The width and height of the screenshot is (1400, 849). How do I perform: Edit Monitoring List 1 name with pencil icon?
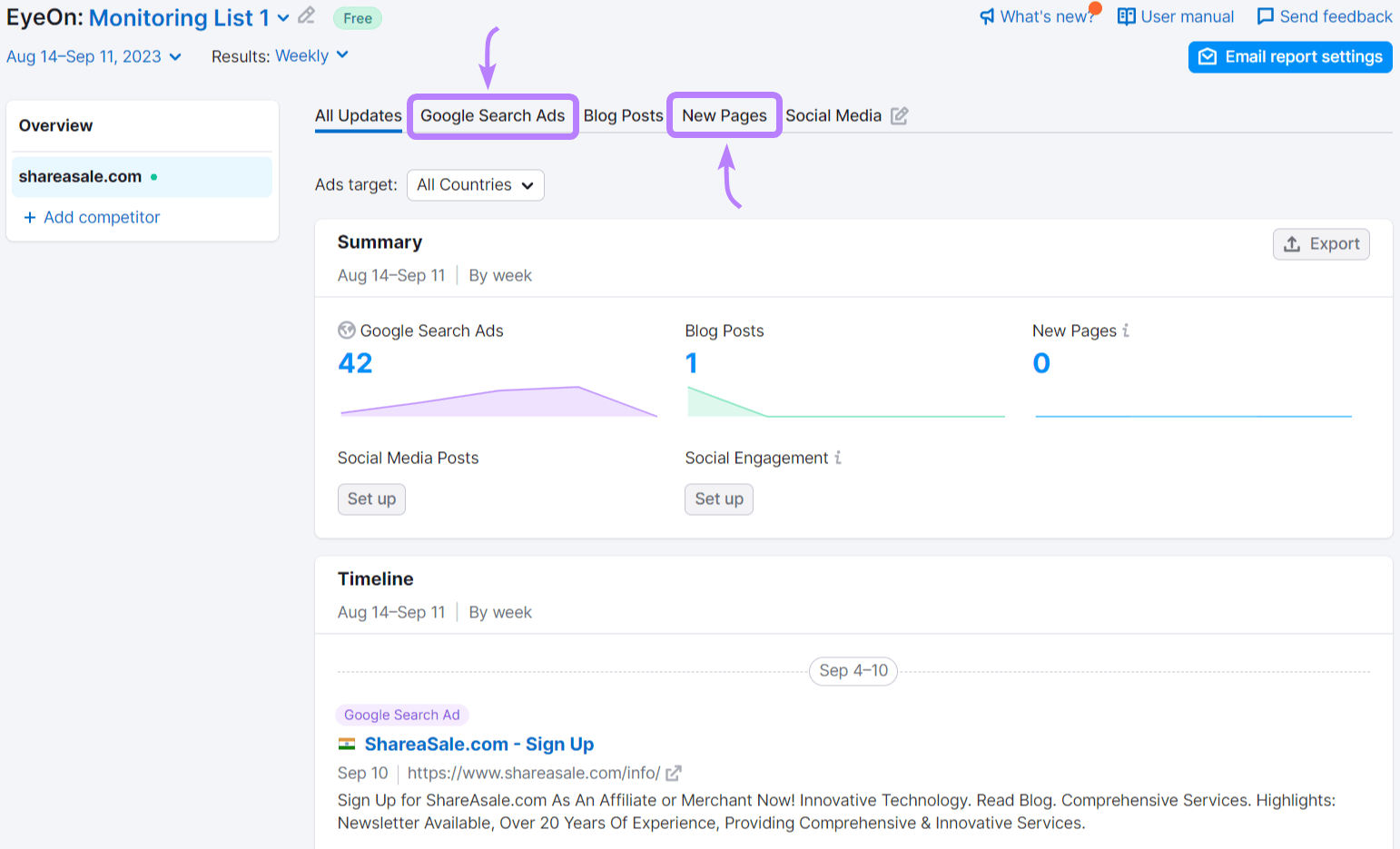pyautogui.click(x=304, y=16)
